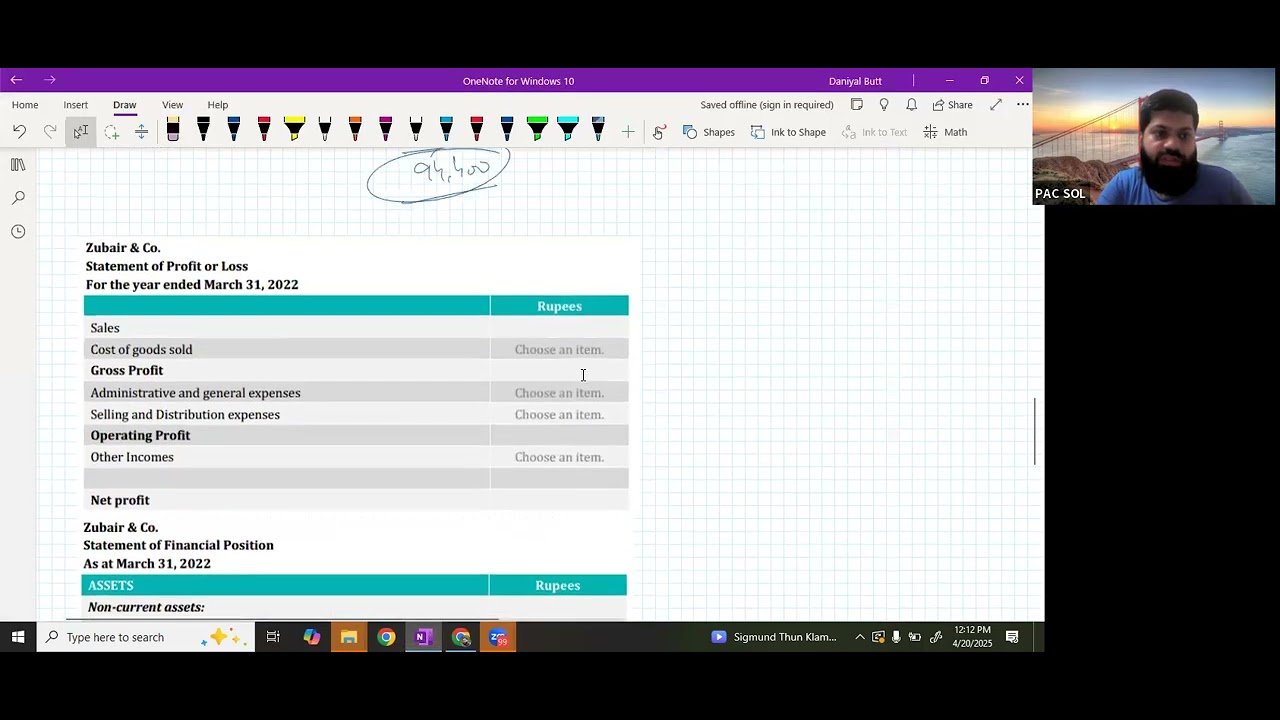Open File Explorer from taskbar
Viewport: 1280px width, 720px height.
[349, 637]
